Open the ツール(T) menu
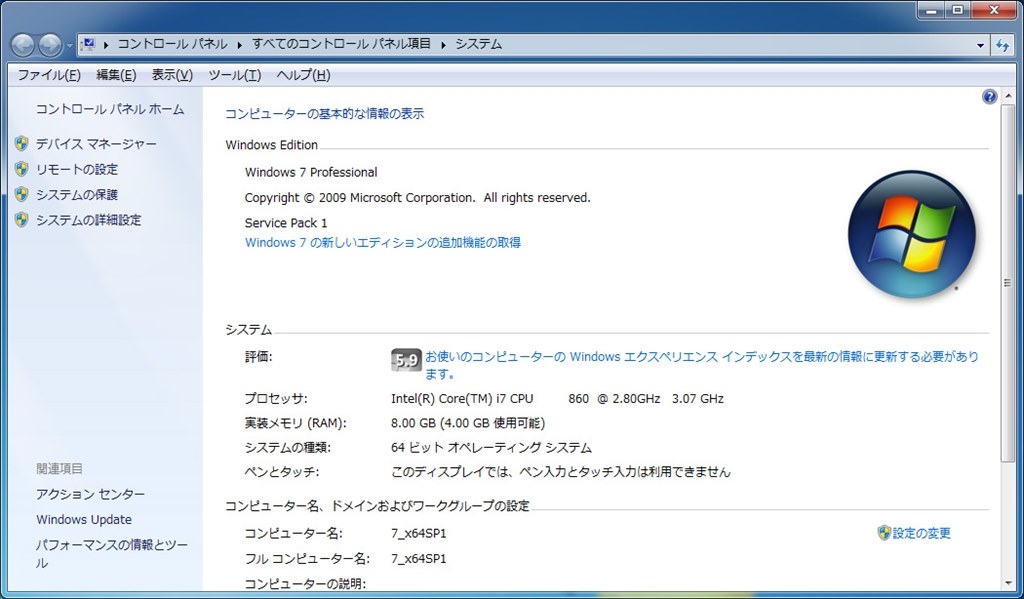The image size is (1024, 599). 234,75
